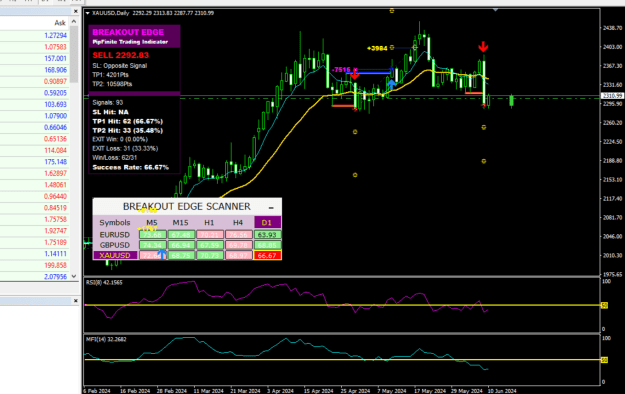
Task: Click the Market Watch scroll-up arrow
Action: 74,22
